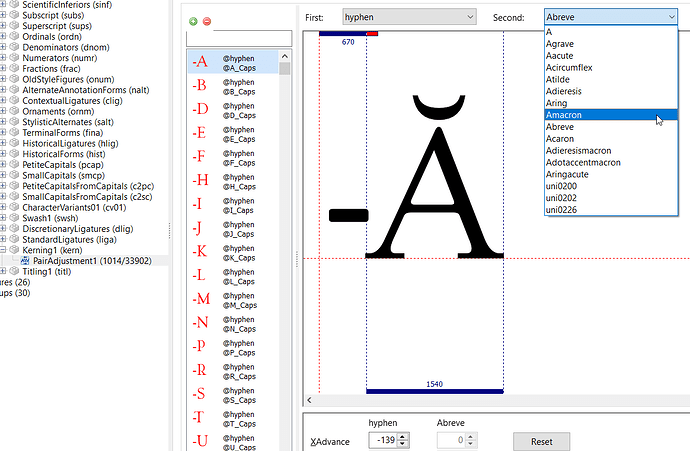Choose Aringacute from the Second list
690x451 pixels.
[x=611, y=174]
